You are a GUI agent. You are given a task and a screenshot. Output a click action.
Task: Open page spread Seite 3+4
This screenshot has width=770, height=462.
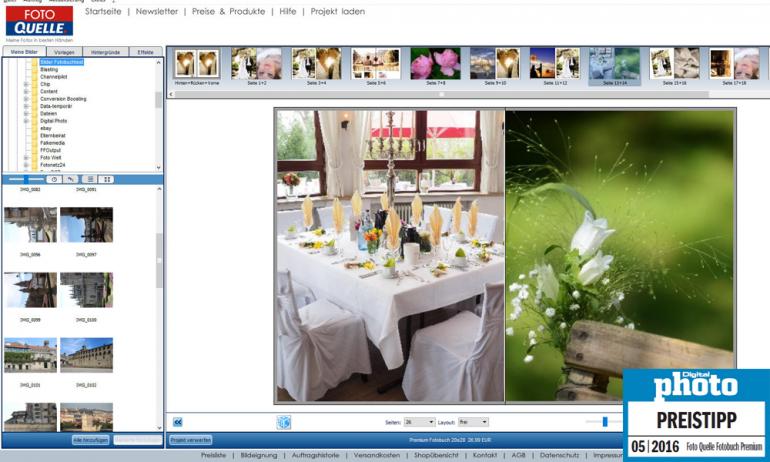(x=316, y=67)
